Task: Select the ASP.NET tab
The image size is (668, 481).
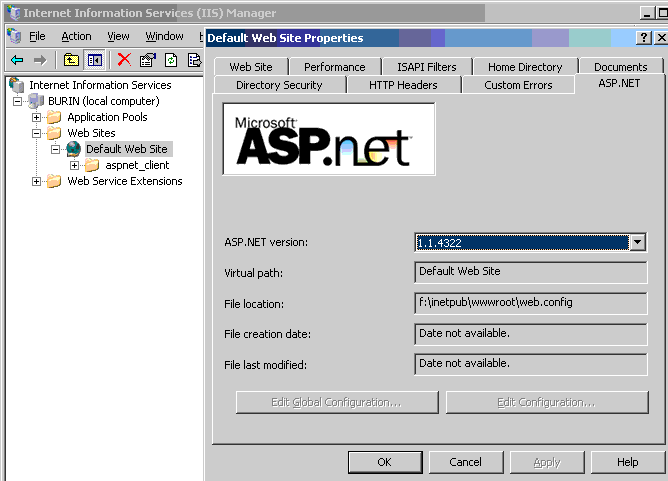Action: click(619, 84)
